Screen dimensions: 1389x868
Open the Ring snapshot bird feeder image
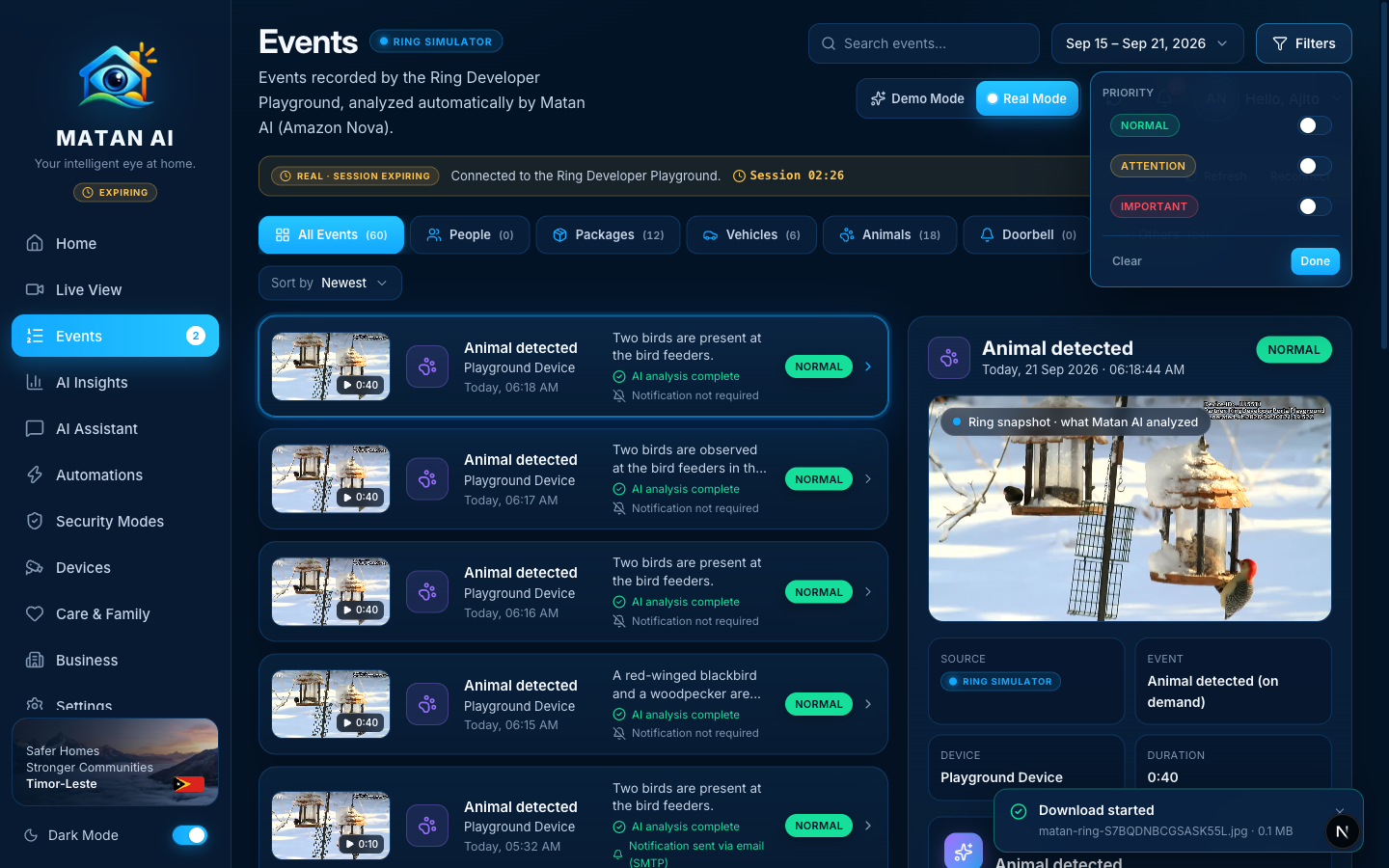(1130, 508)
